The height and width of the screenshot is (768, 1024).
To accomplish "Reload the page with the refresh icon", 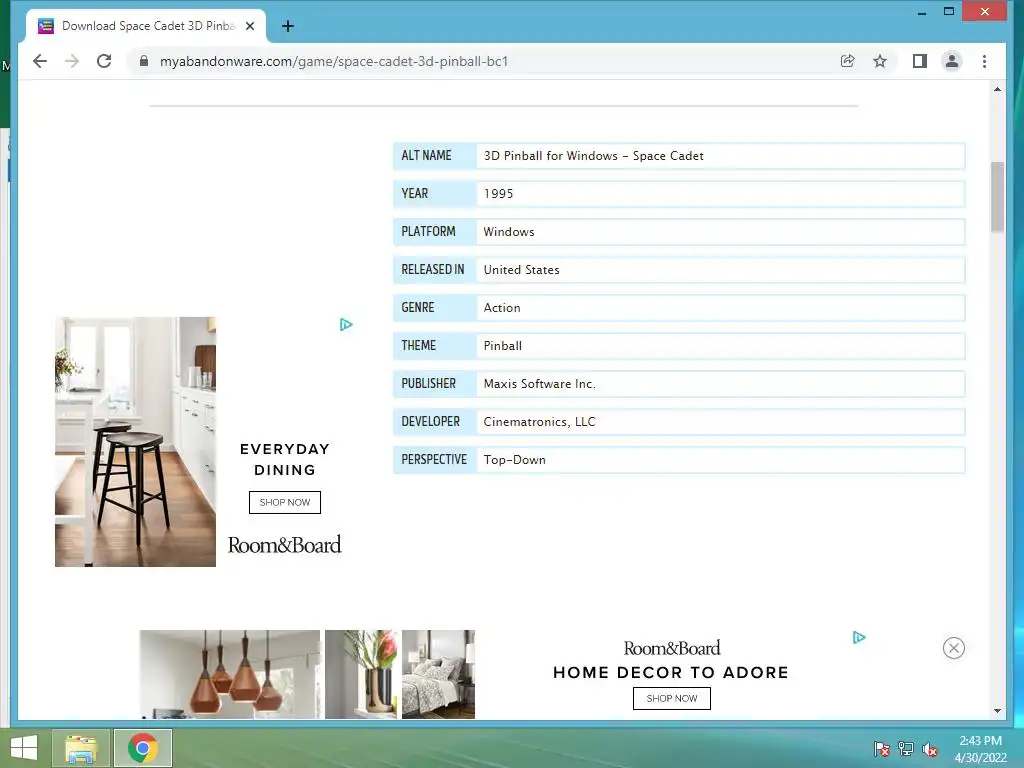I will 104,61.
